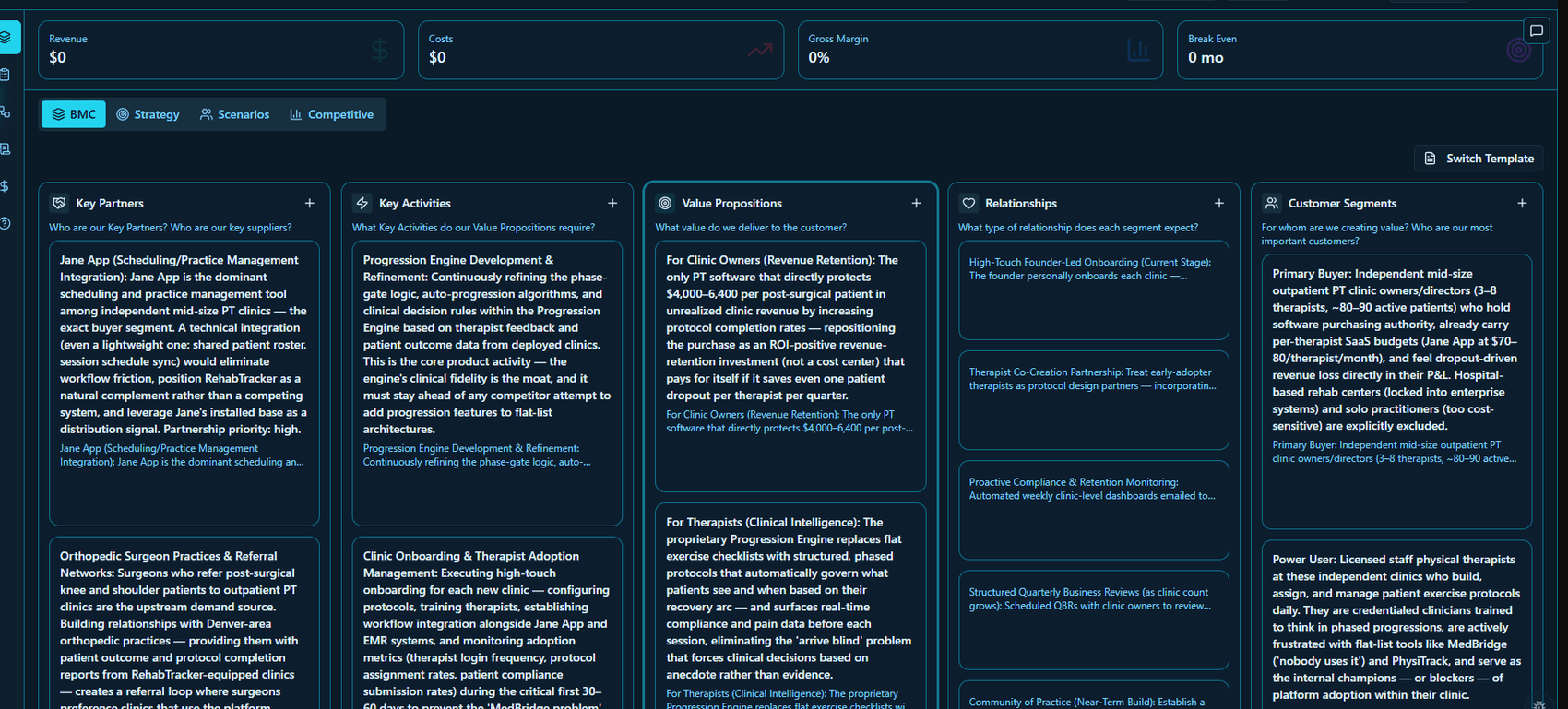Image resolution: width=1568 pixels, height=709 pixels.
Task: Expand Therapist Co-Creation Partnership card
Action: pos(1094,400)
